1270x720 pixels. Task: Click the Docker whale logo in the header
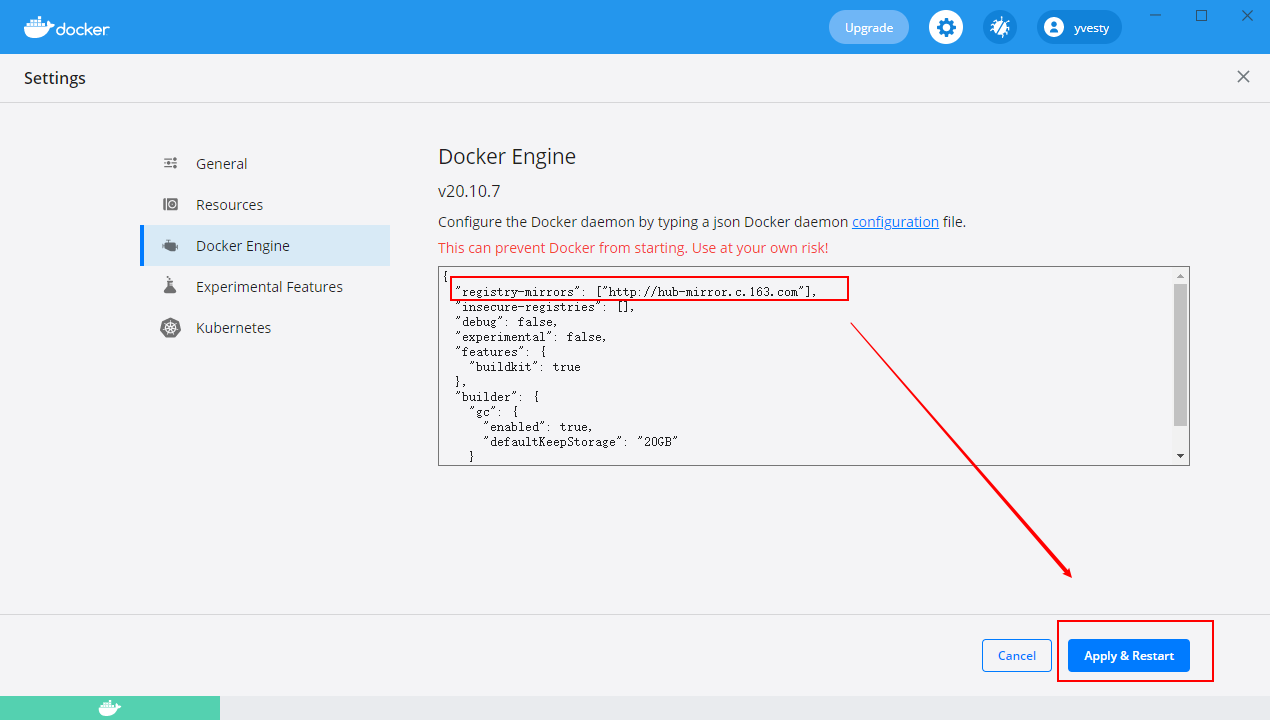(x=40, y=27)
